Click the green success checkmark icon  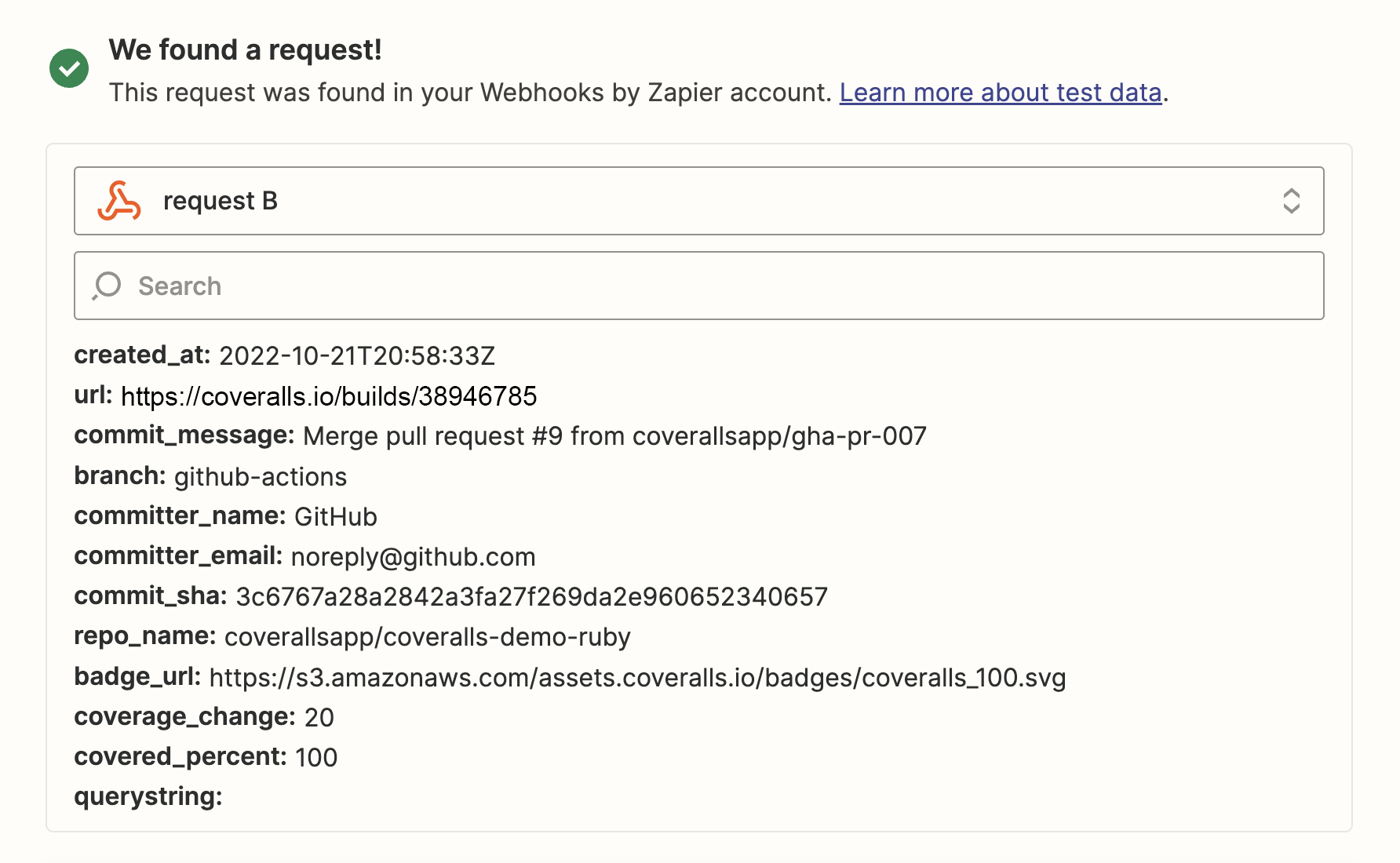(x=69, y=68)
